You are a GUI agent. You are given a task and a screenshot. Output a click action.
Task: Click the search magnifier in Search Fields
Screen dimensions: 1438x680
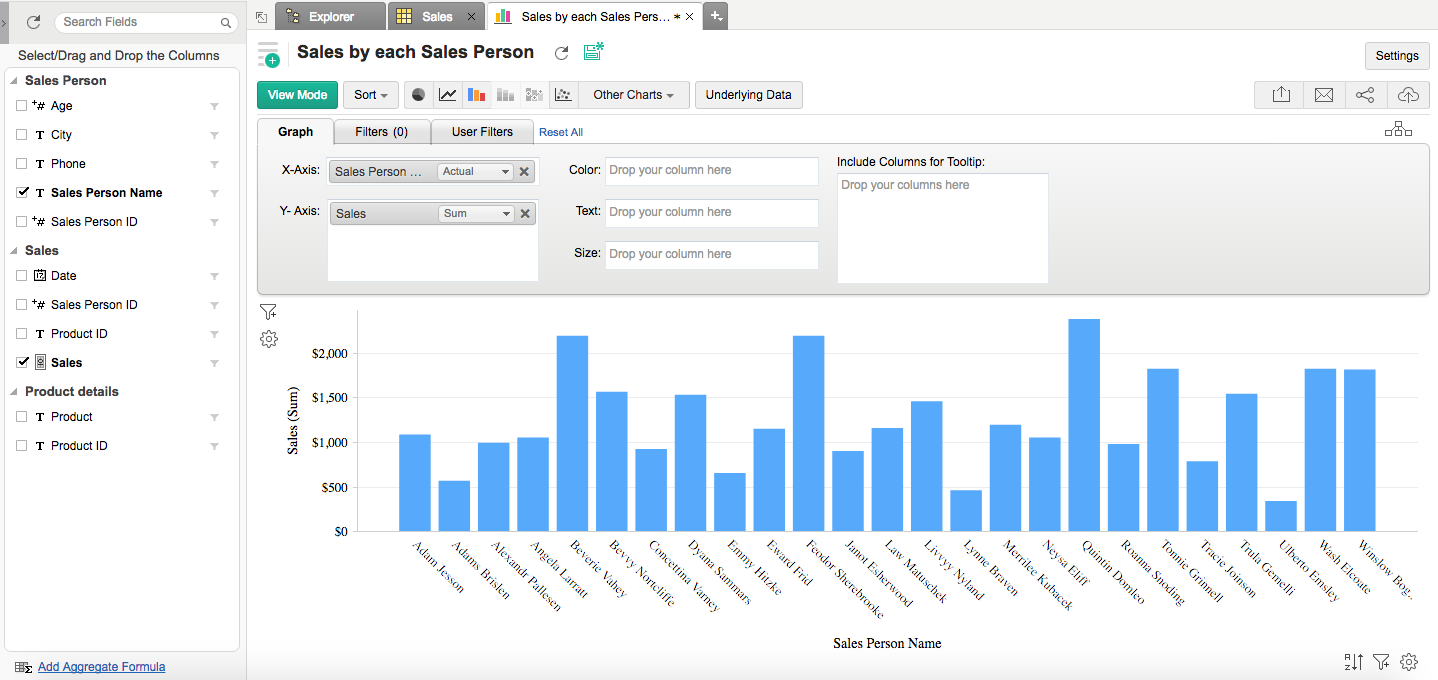click(225, 22)
